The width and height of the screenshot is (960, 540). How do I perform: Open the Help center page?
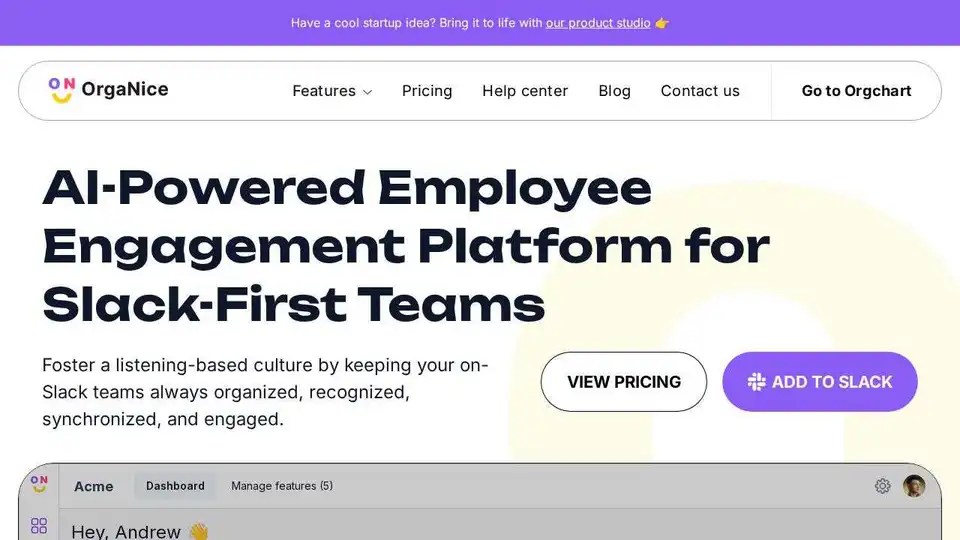[x=525, y=91]
